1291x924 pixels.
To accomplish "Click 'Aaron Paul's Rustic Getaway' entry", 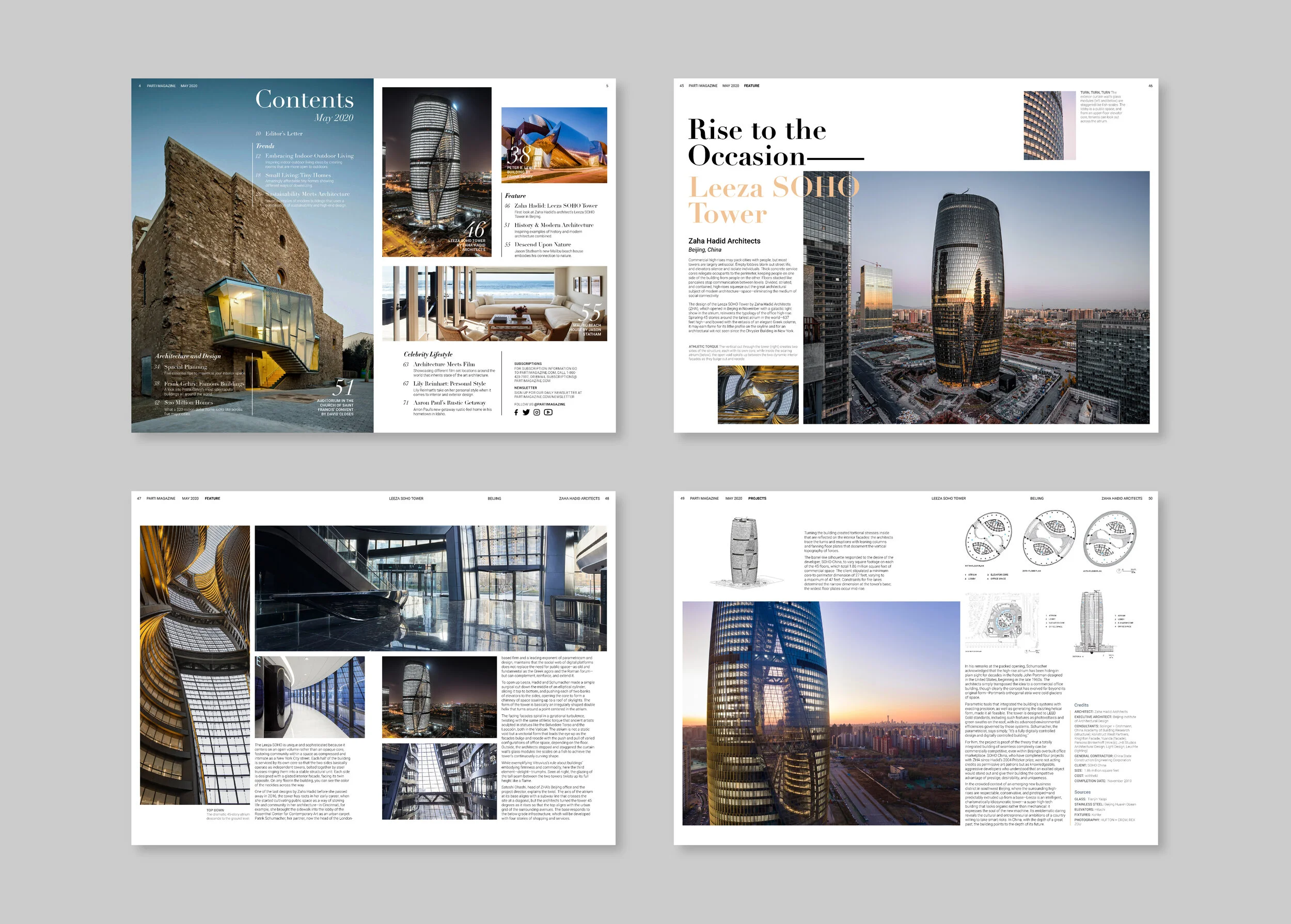I will coord(450,403).
